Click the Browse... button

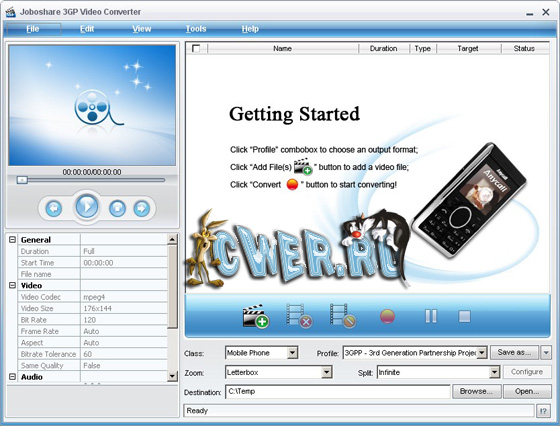[476, 391]
